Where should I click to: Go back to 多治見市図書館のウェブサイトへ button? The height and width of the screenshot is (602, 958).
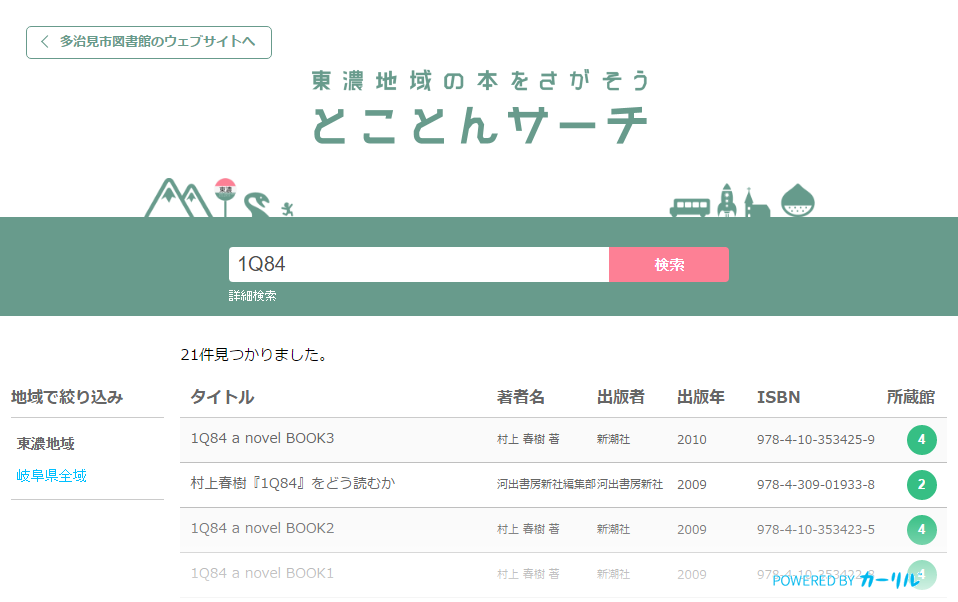pos(148,42)
